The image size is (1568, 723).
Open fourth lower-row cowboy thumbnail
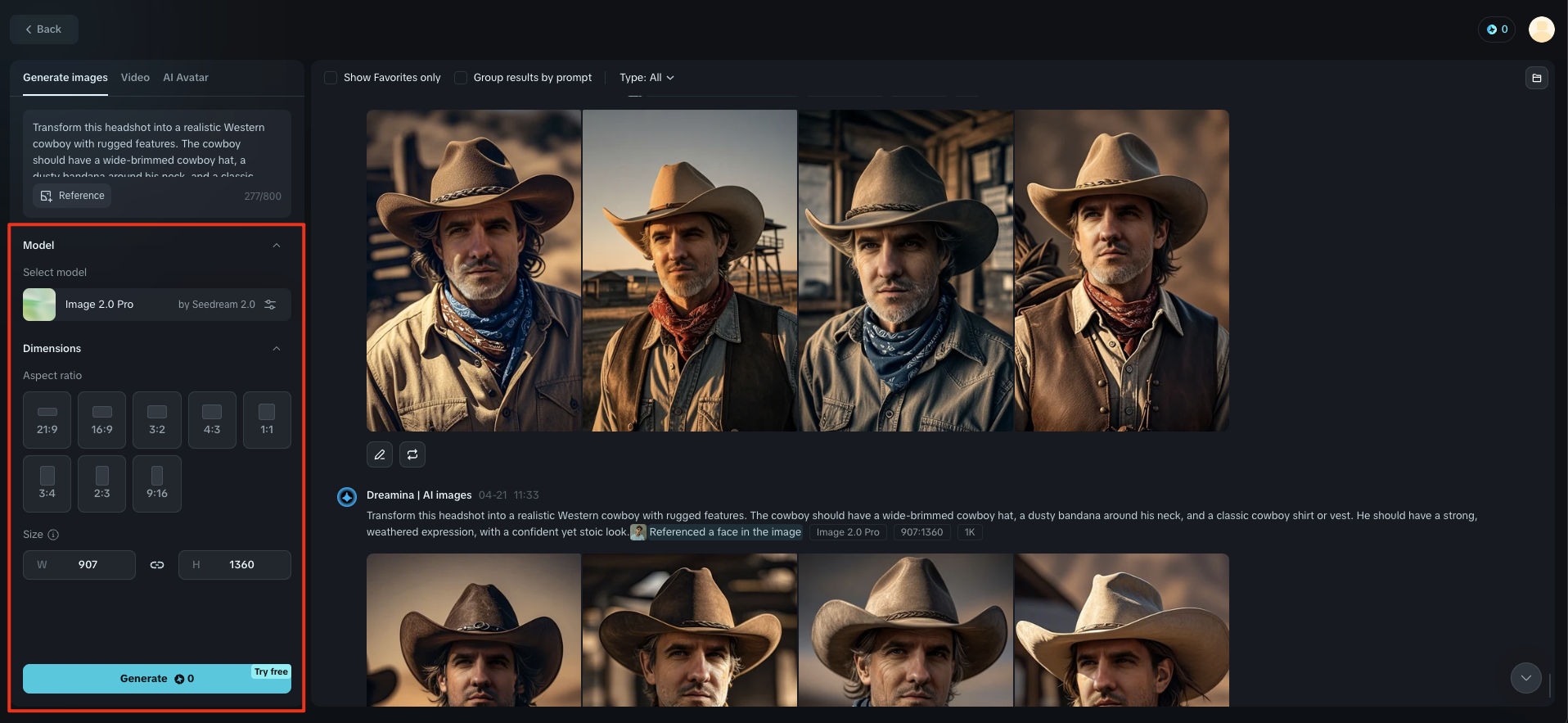click(x=1122, y=630)
